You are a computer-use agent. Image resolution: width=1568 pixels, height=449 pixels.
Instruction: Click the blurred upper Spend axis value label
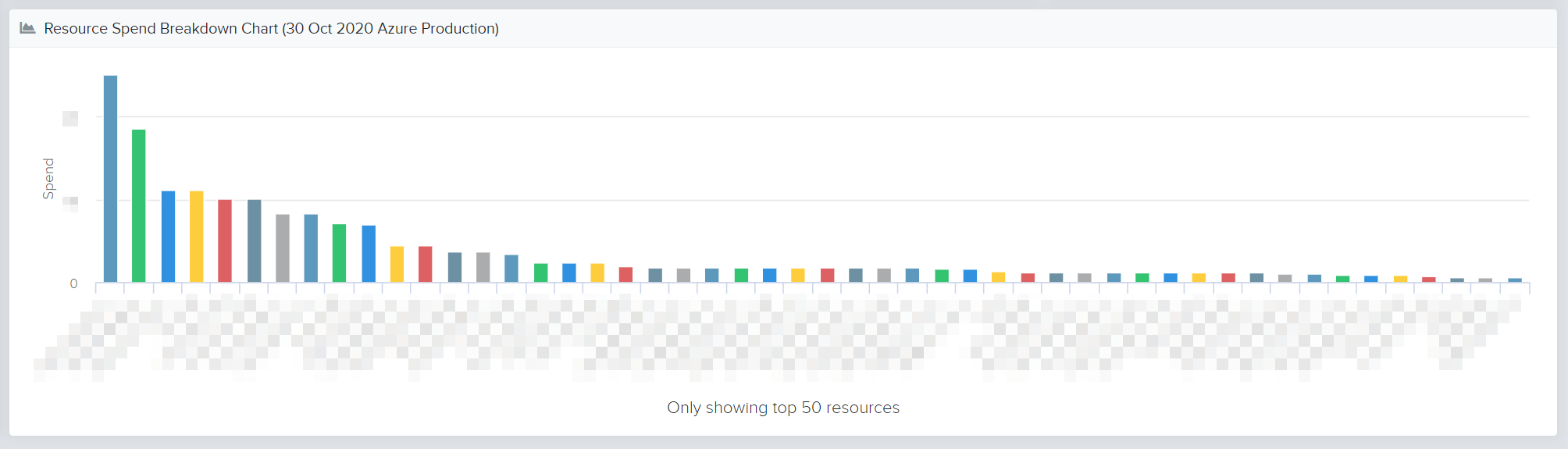pos(70,118)
